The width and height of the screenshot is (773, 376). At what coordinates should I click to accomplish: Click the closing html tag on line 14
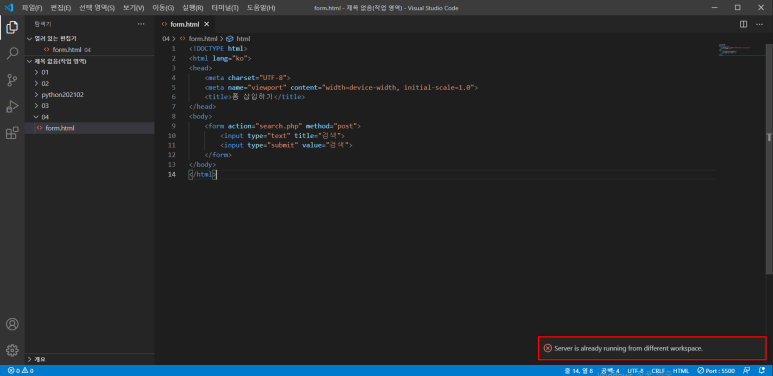click(203, 174)
